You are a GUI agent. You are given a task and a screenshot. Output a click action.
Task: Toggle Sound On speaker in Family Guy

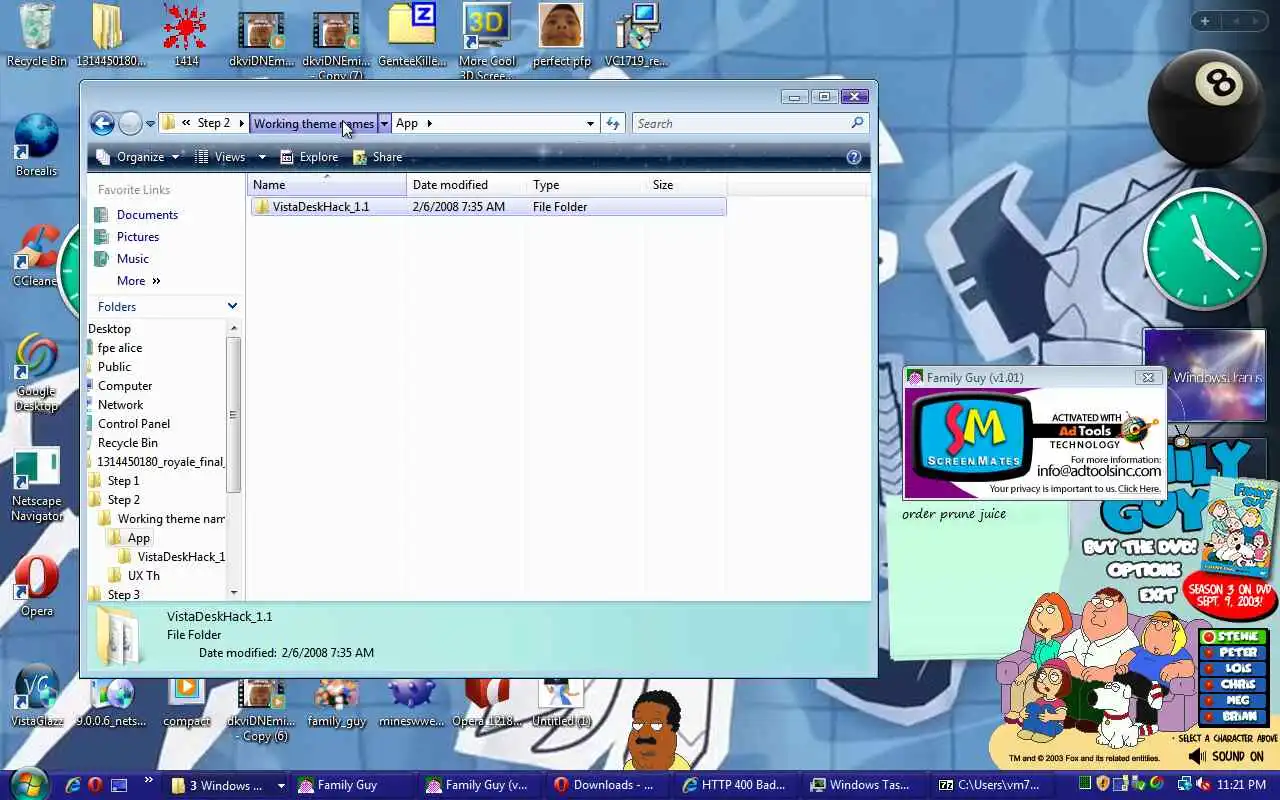coord(1226,757)
